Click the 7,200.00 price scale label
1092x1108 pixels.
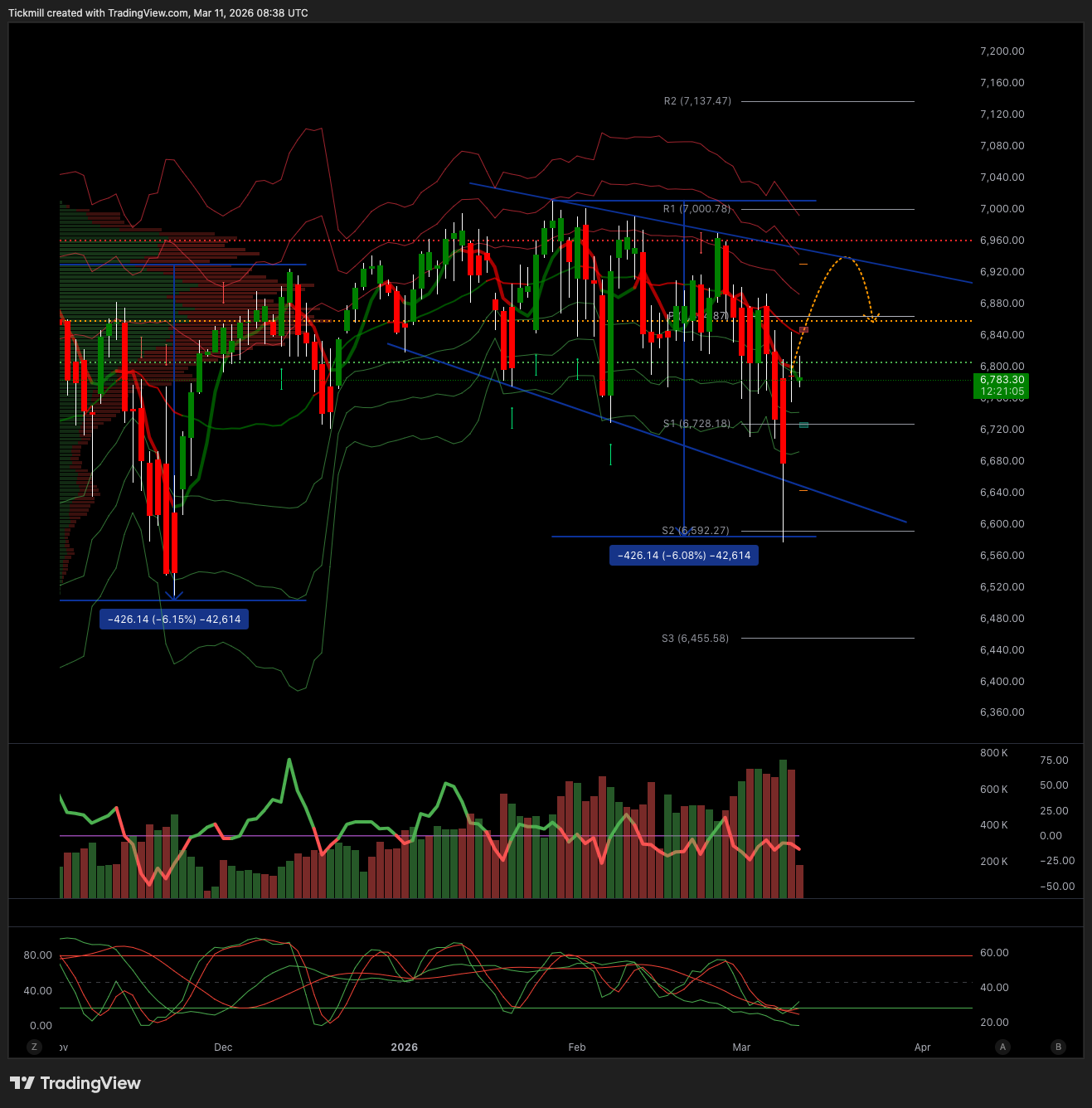(x=1002, y=51)
